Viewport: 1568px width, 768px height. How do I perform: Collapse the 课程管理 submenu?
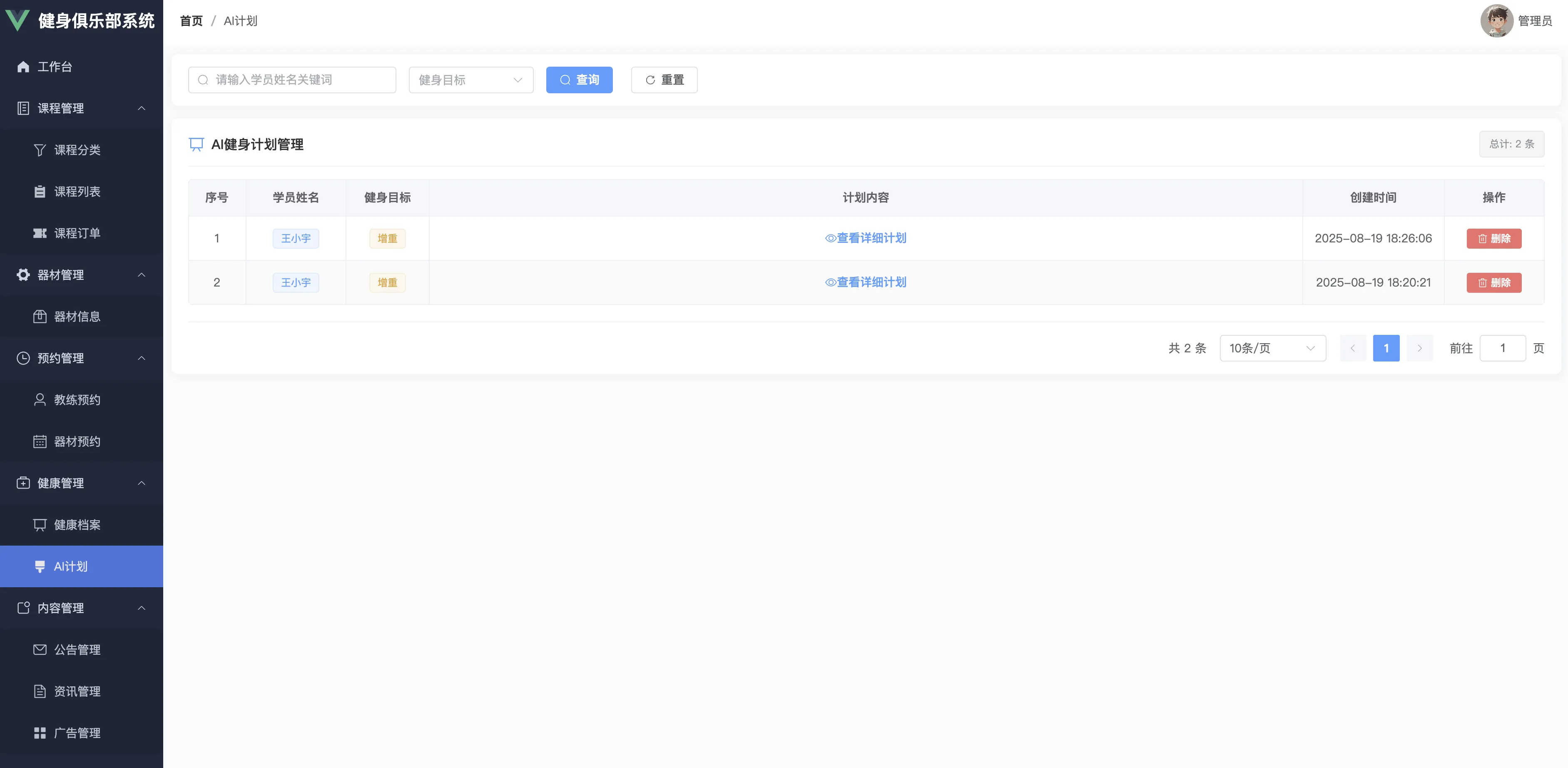click(141, 108)
